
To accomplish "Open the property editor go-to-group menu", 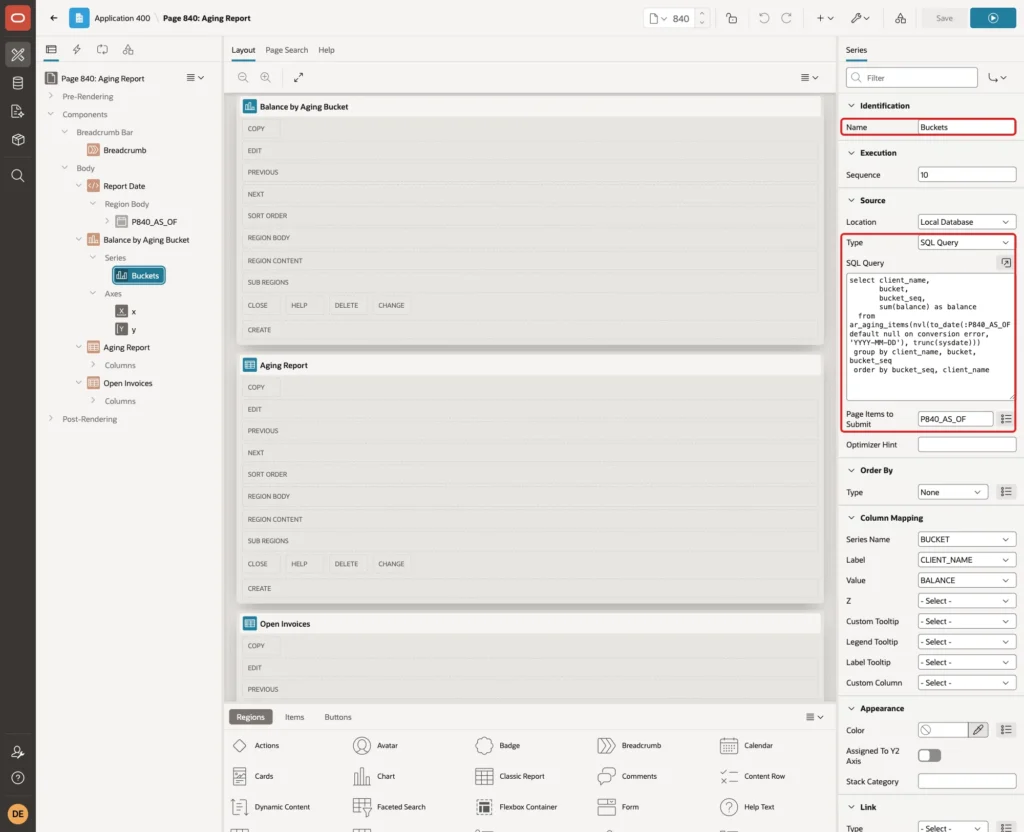I will pos(997,78).
